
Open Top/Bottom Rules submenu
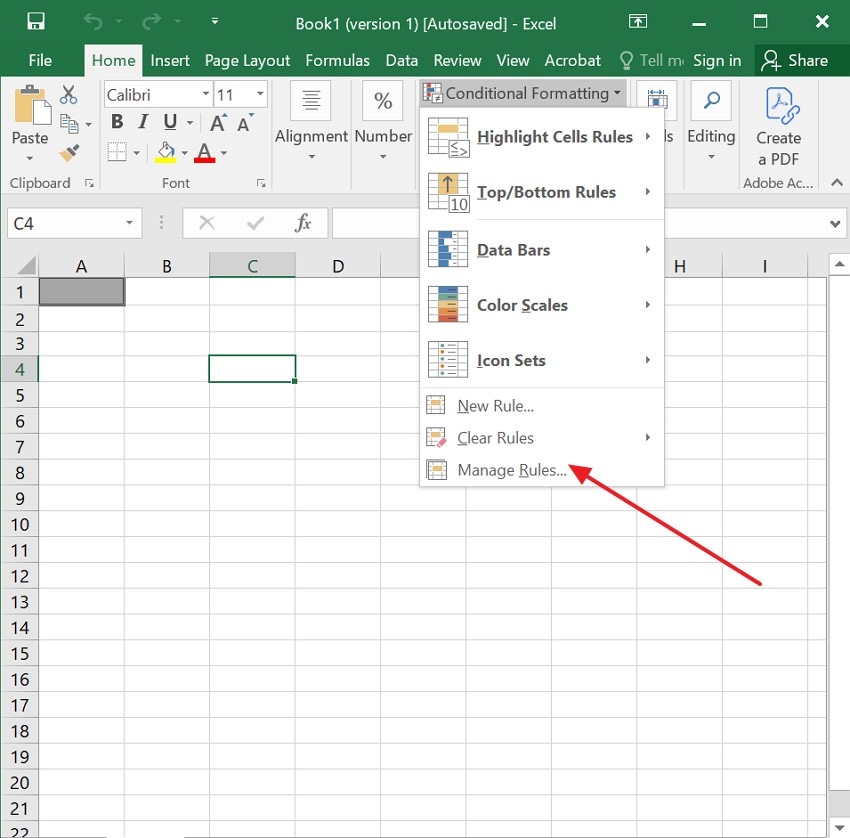(x=541, y=192)
